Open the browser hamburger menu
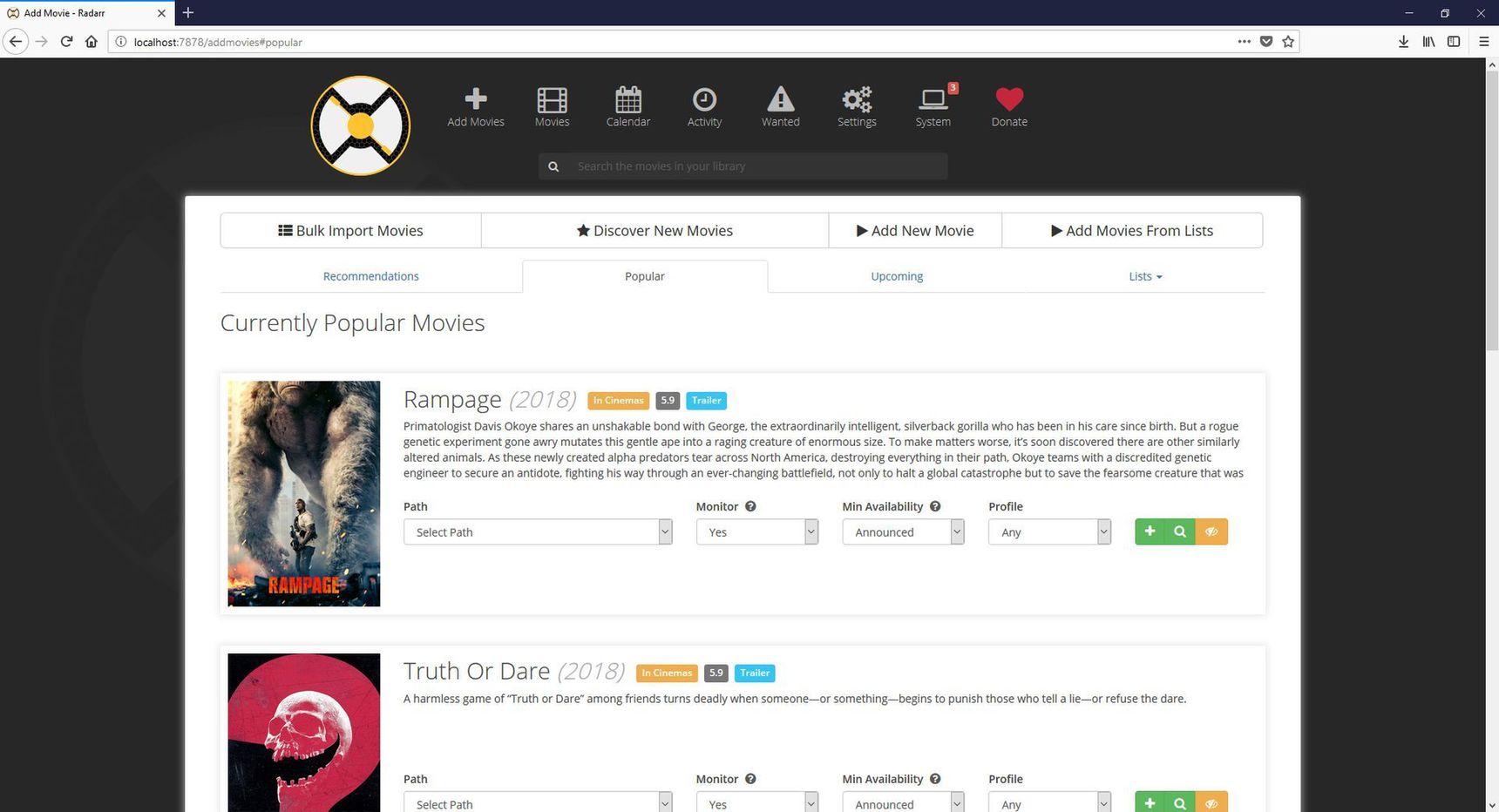The height and width of the screenshot is (812, 1499). tap(1483, 41)
